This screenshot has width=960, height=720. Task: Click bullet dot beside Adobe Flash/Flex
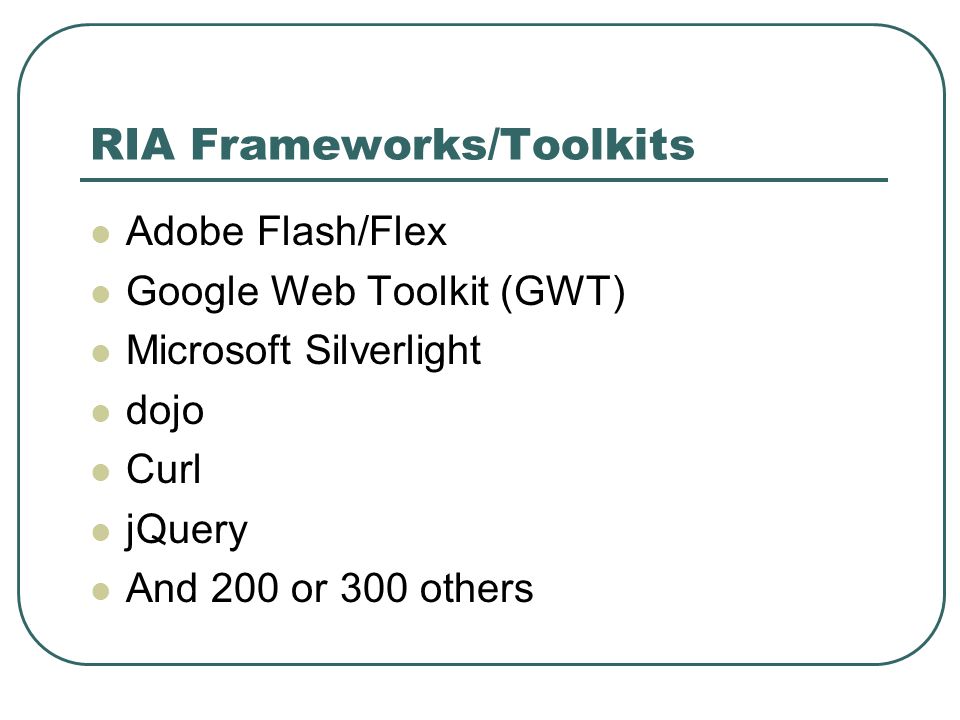tap(101, 234)
